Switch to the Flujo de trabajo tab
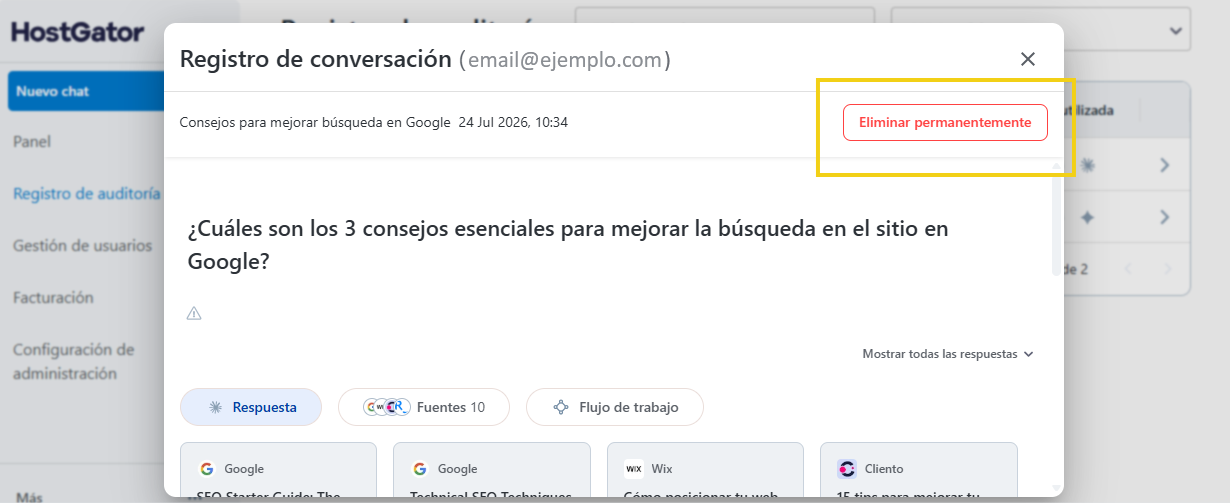 coord(615,407)
